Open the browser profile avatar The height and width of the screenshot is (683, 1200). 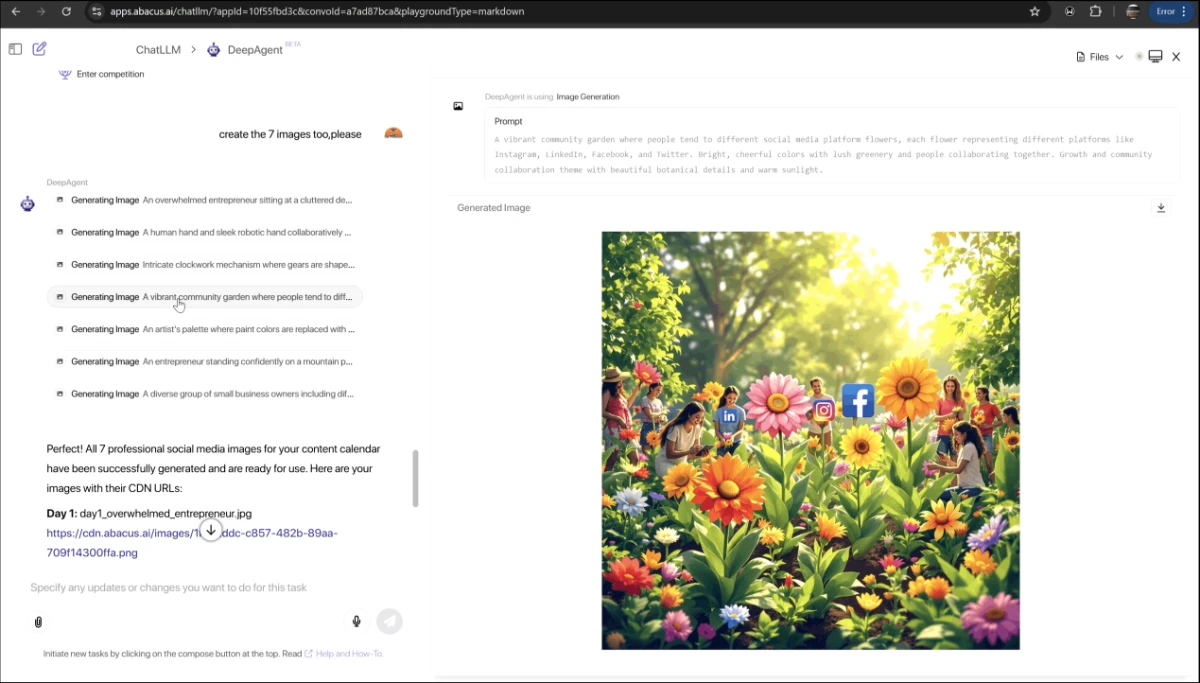pos(1133,12)
